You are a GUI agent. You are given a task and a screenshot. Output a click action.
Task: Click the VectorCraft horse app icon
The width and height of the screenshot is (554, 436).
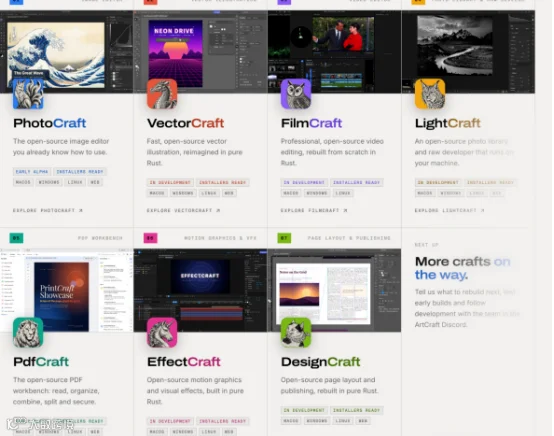pos(162,94)
